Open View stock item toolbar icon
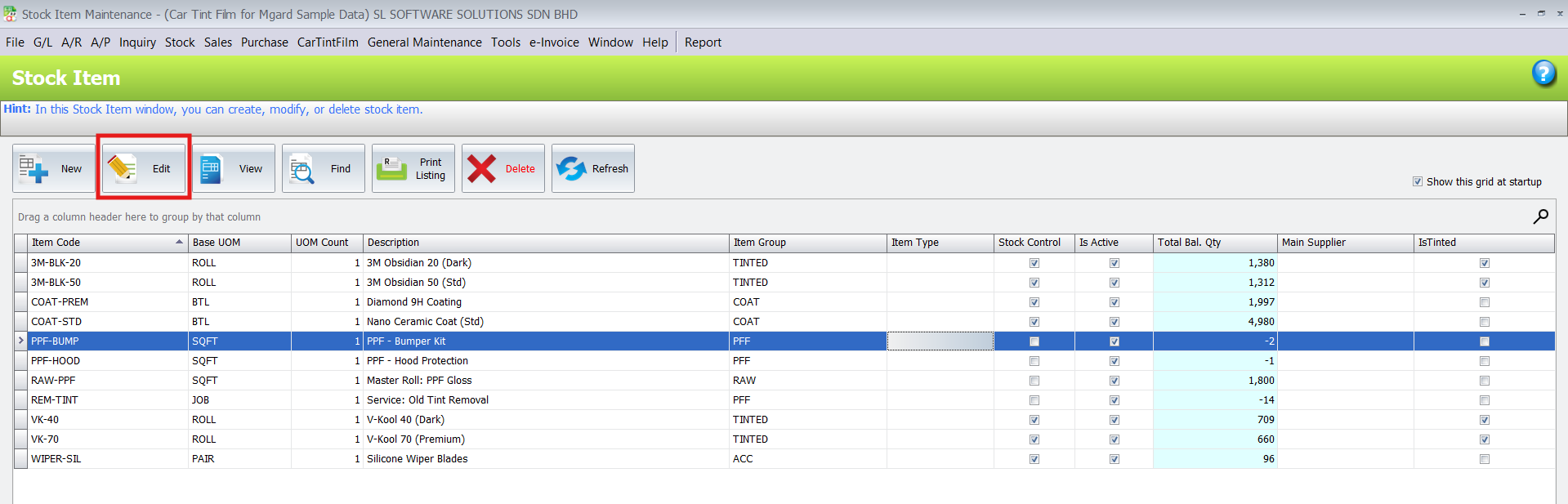 coord(212,169)
